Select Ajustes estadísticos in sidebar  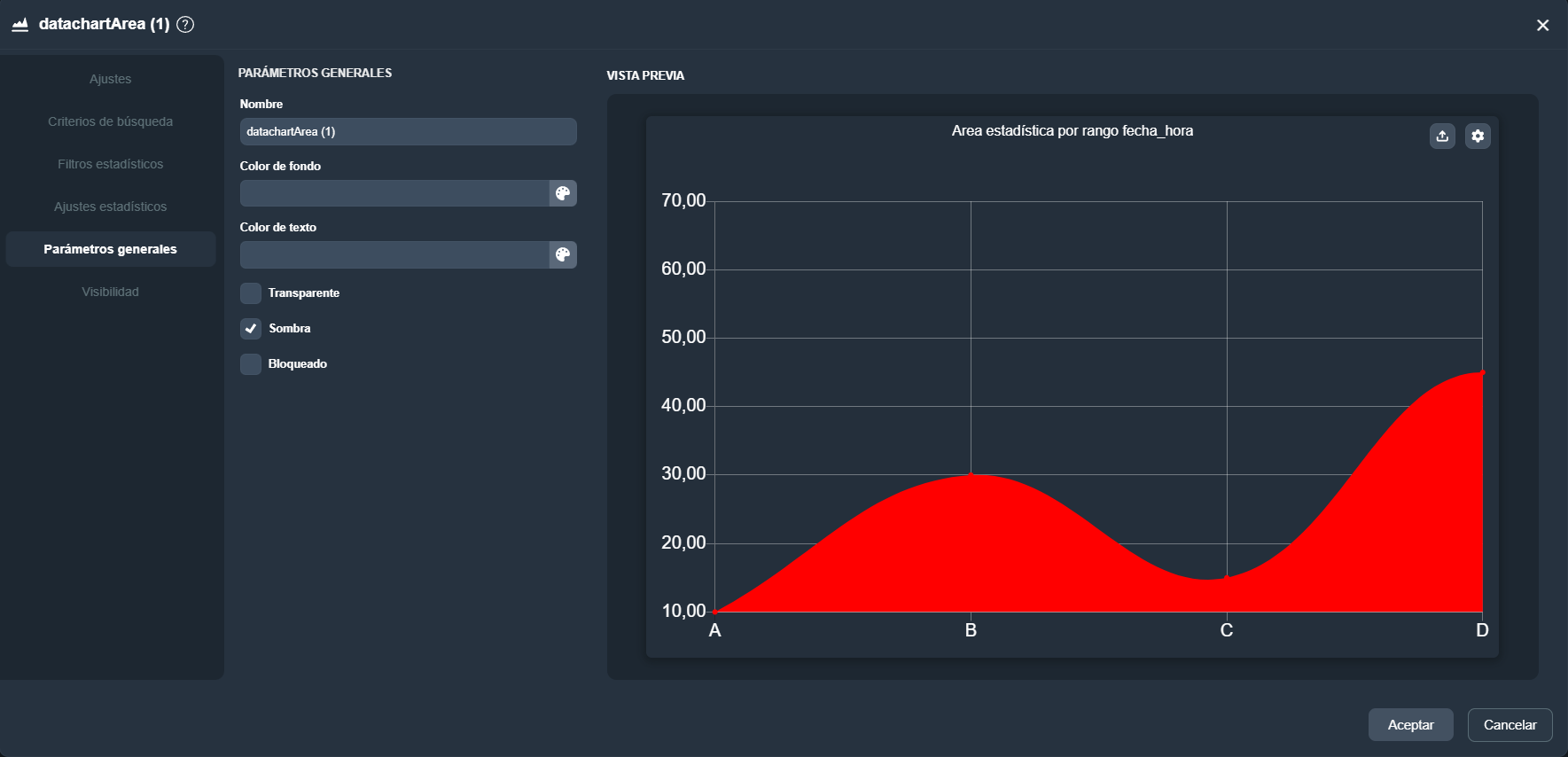(110, 207)
